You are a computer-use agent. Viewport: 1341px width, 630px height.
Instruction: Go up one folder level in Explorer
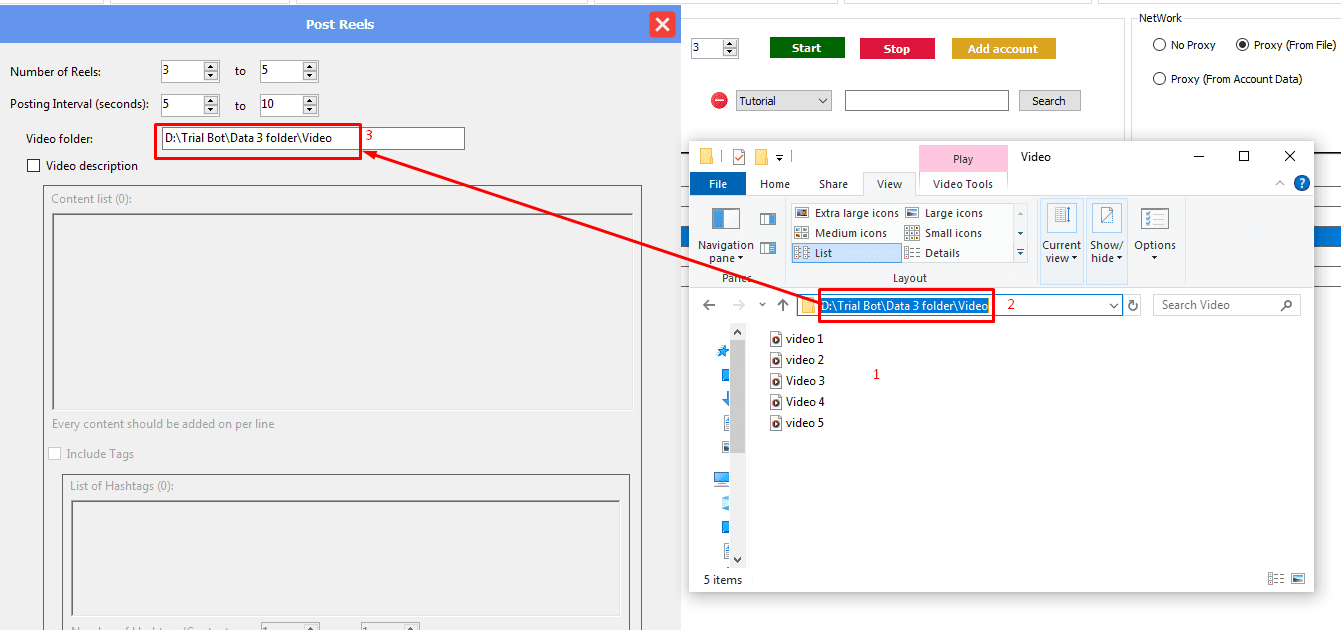(x=783, y=305)
